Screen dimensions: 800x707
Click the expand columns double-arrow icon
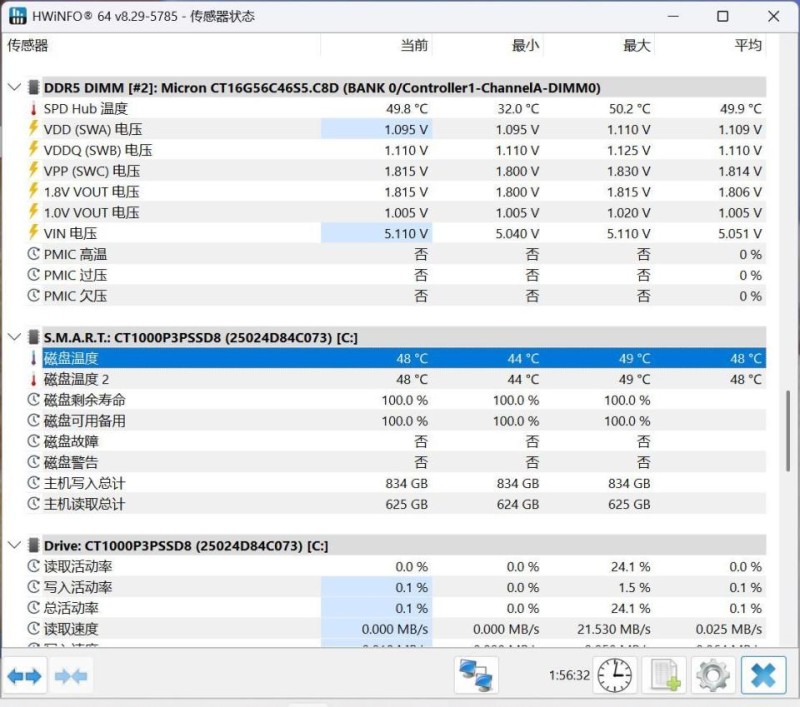[x=25, y=676]
